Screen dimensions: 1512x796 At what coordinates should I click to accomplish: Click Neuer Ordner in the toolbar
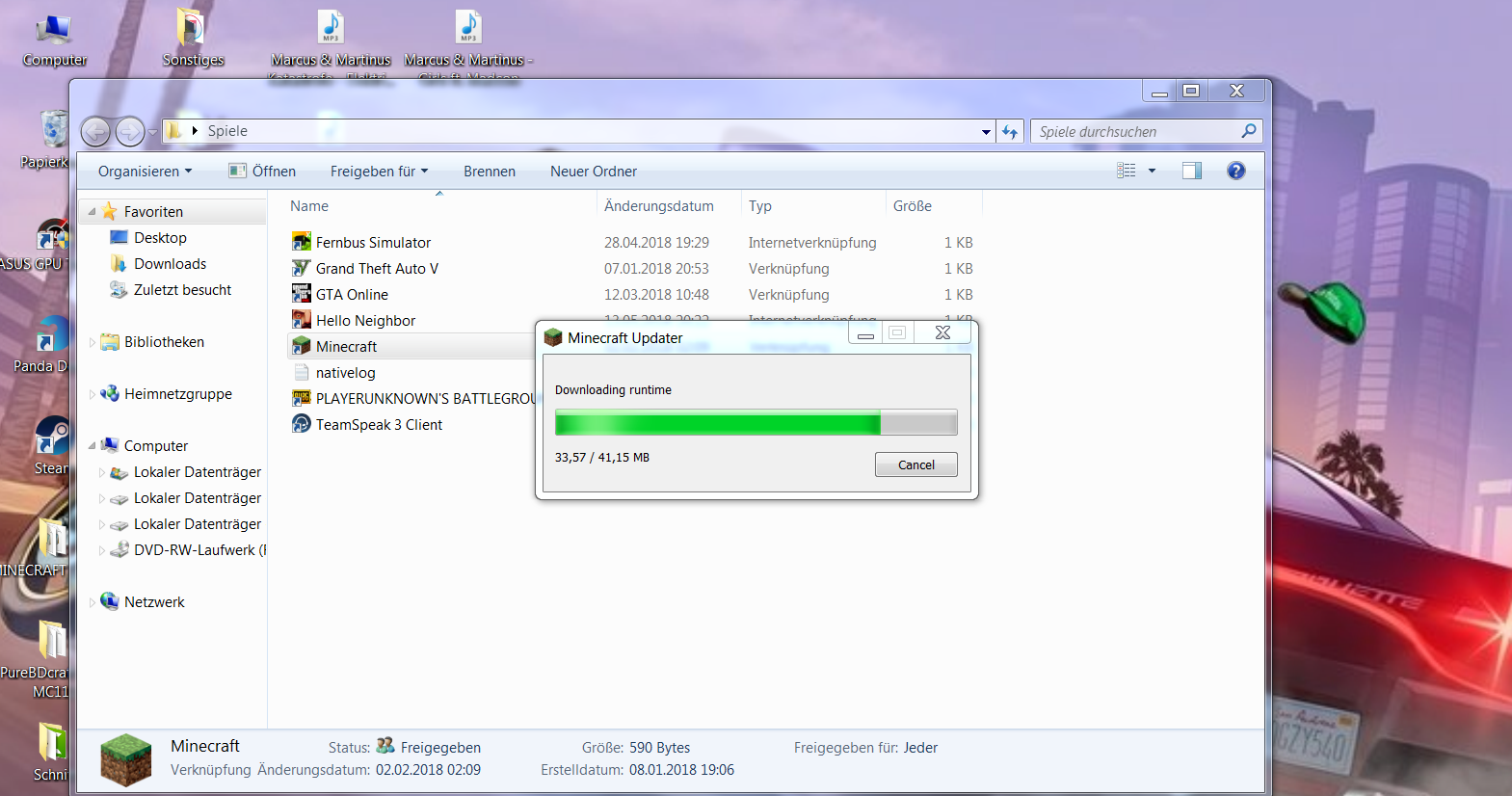[x=594, y=172]
